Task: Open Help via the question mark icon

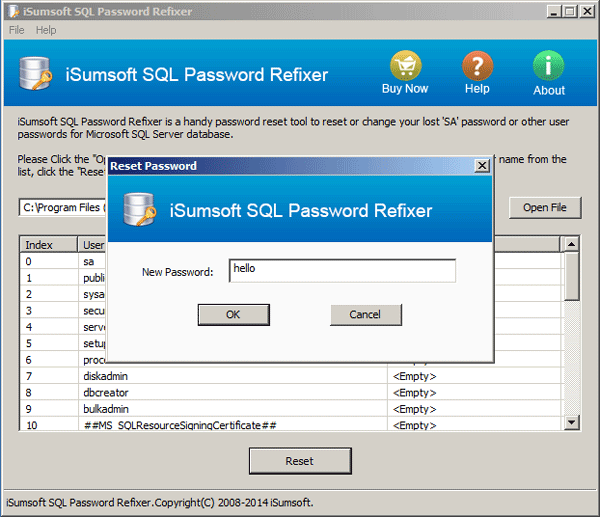Action: click(x=477, y=65)
